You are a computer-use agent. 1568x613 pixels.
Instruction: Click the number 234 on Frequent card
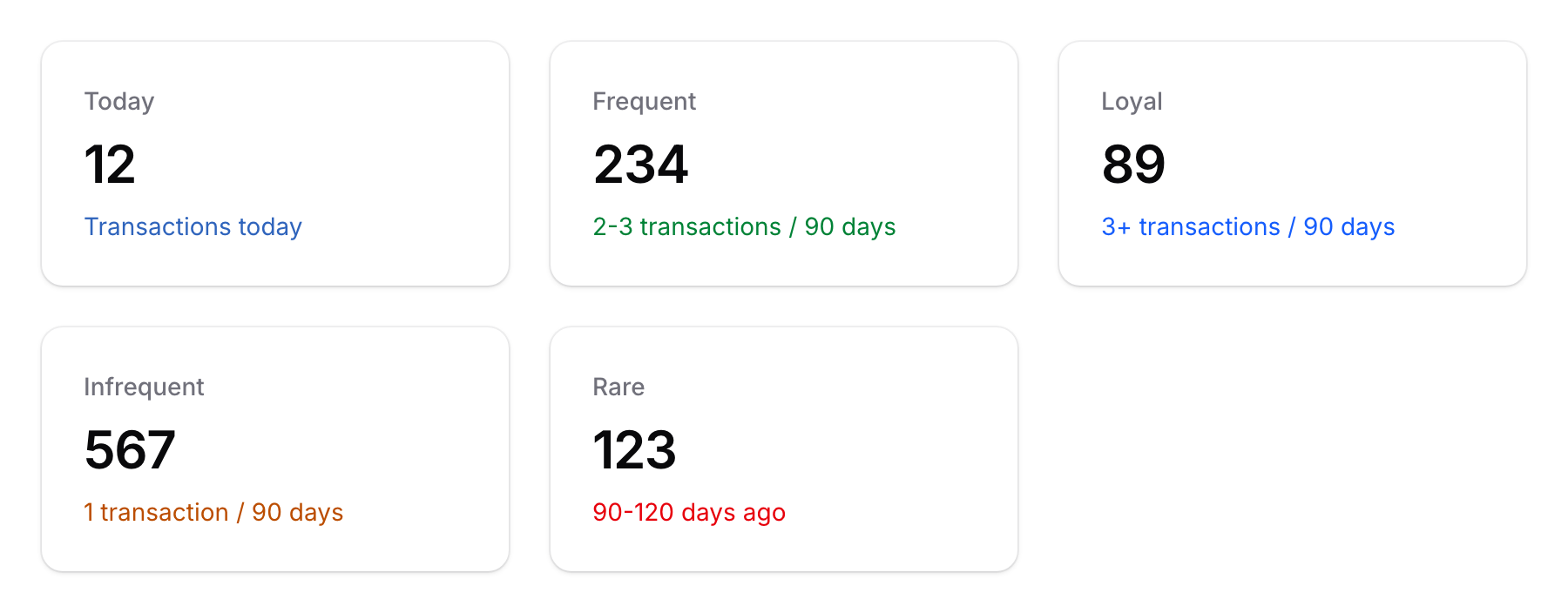click(640, 165)
